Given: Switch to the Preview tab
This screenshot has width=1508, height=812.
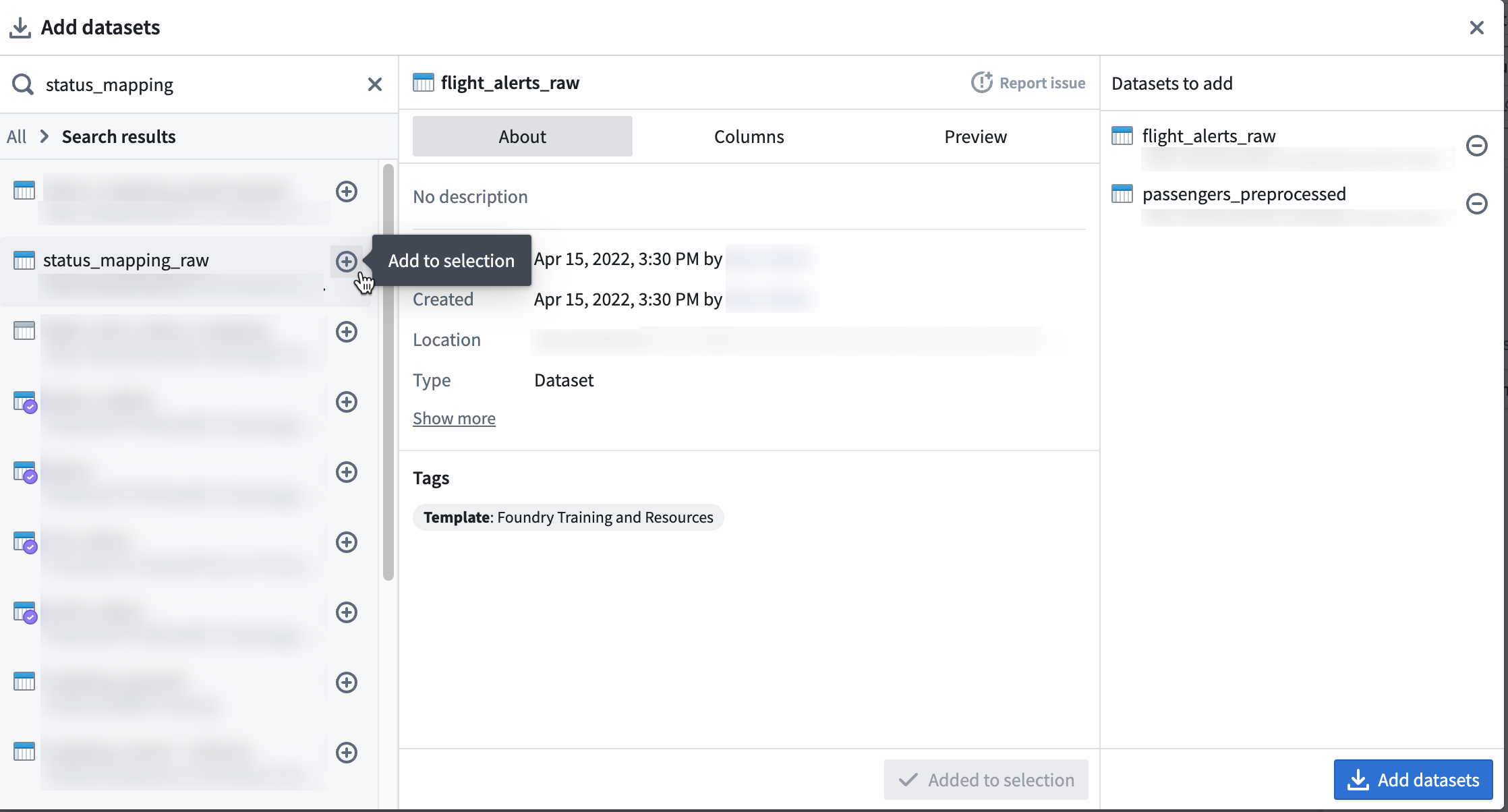Looking at the screenshot, I should [975, 136].
